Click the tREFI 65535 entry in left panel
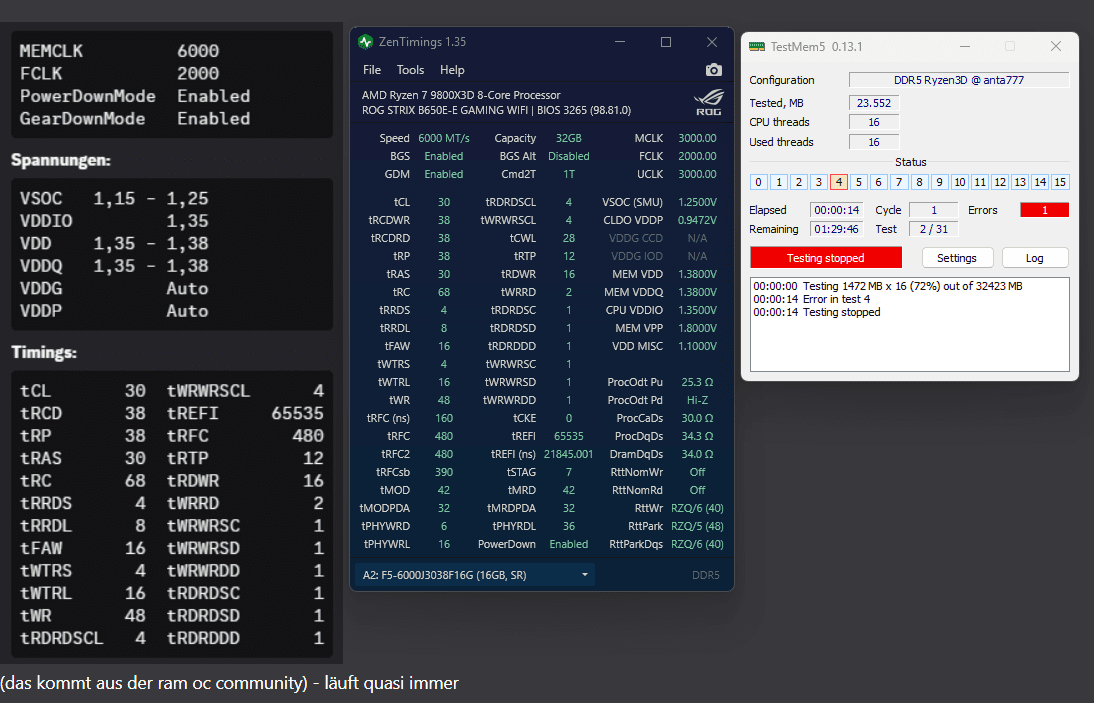1094x703 pixels. [245, 414]
